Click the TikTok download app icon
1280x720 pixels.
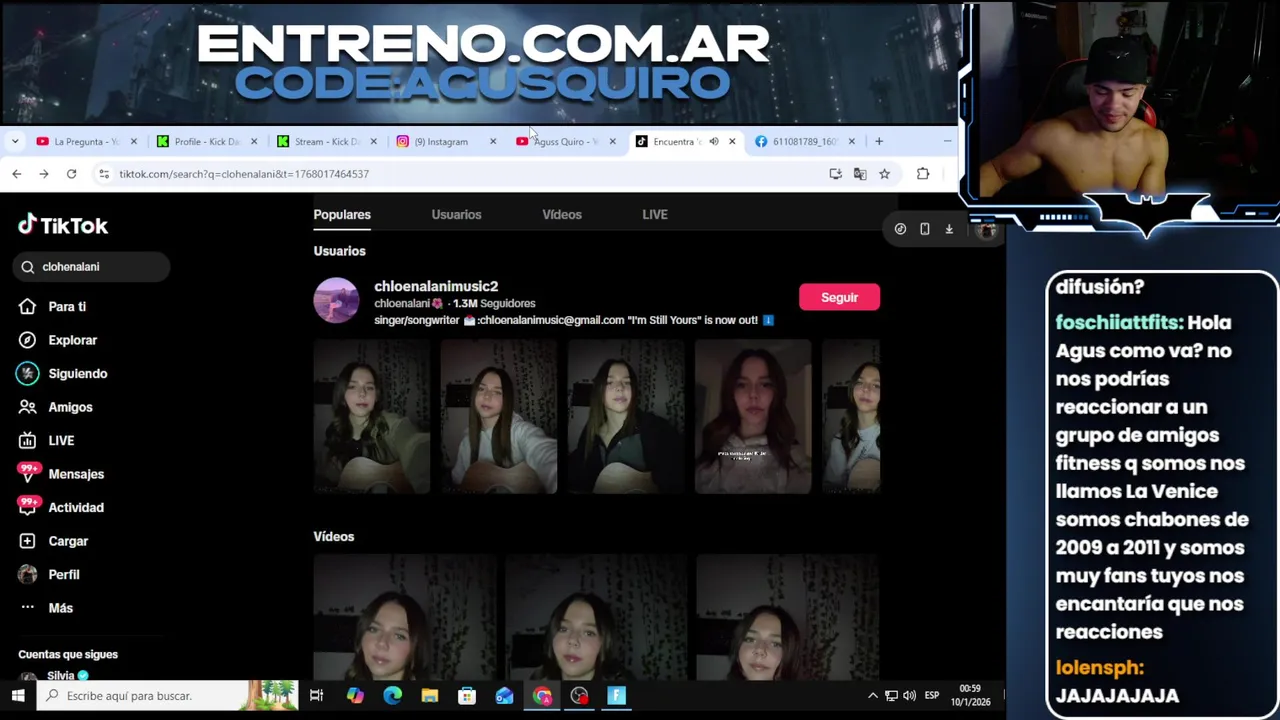(x=949, y=229)
